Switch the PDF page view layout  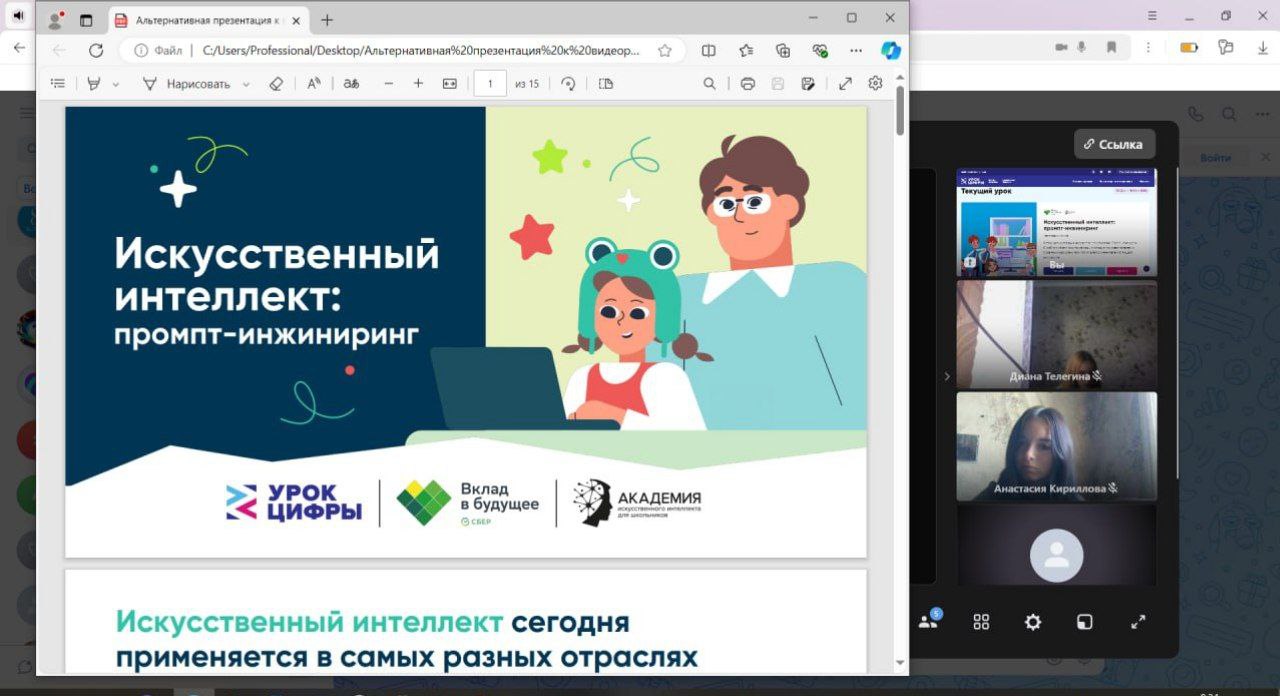(x=606, y=84)
